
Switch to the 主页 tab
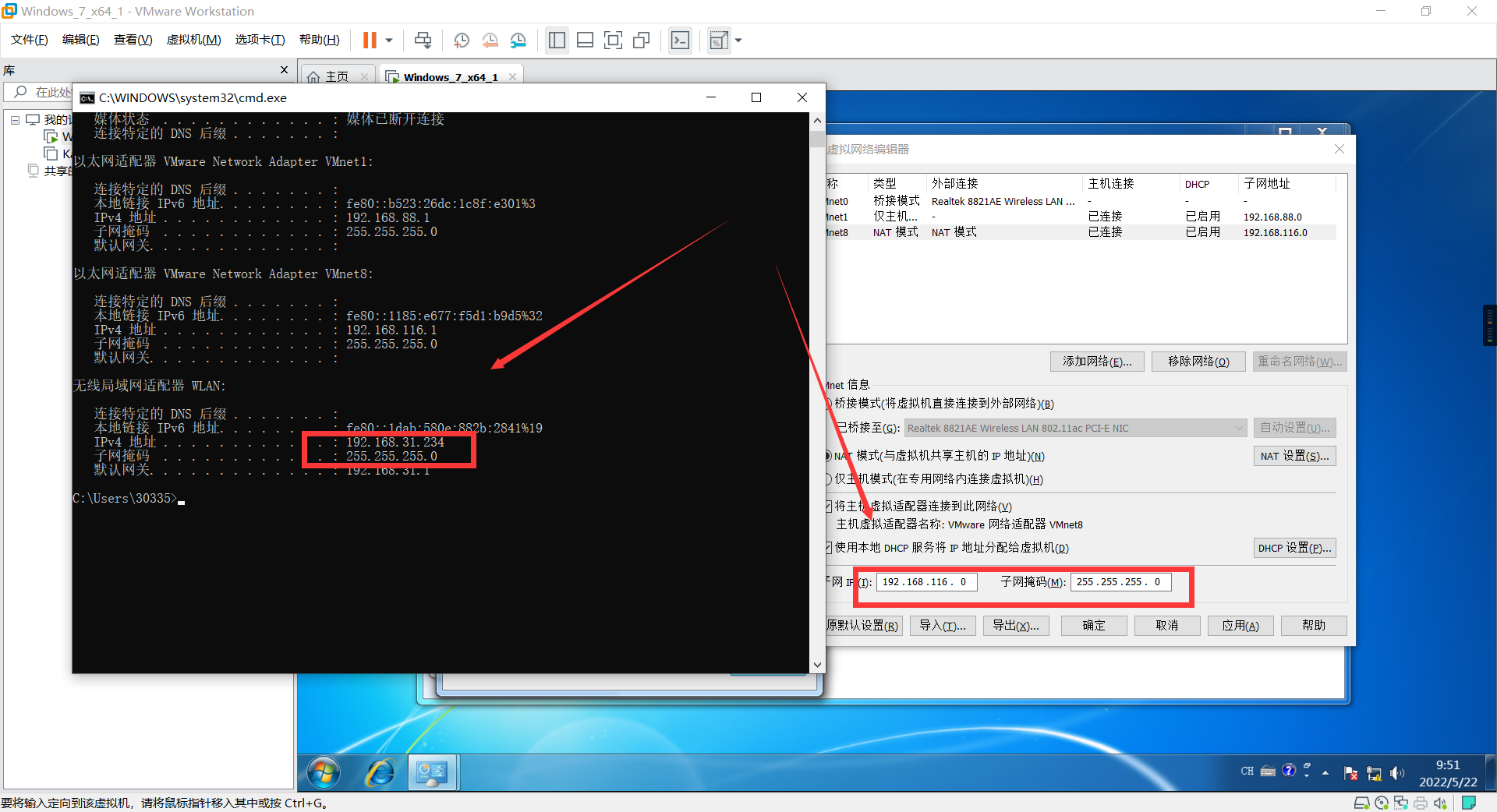point(337,76)
